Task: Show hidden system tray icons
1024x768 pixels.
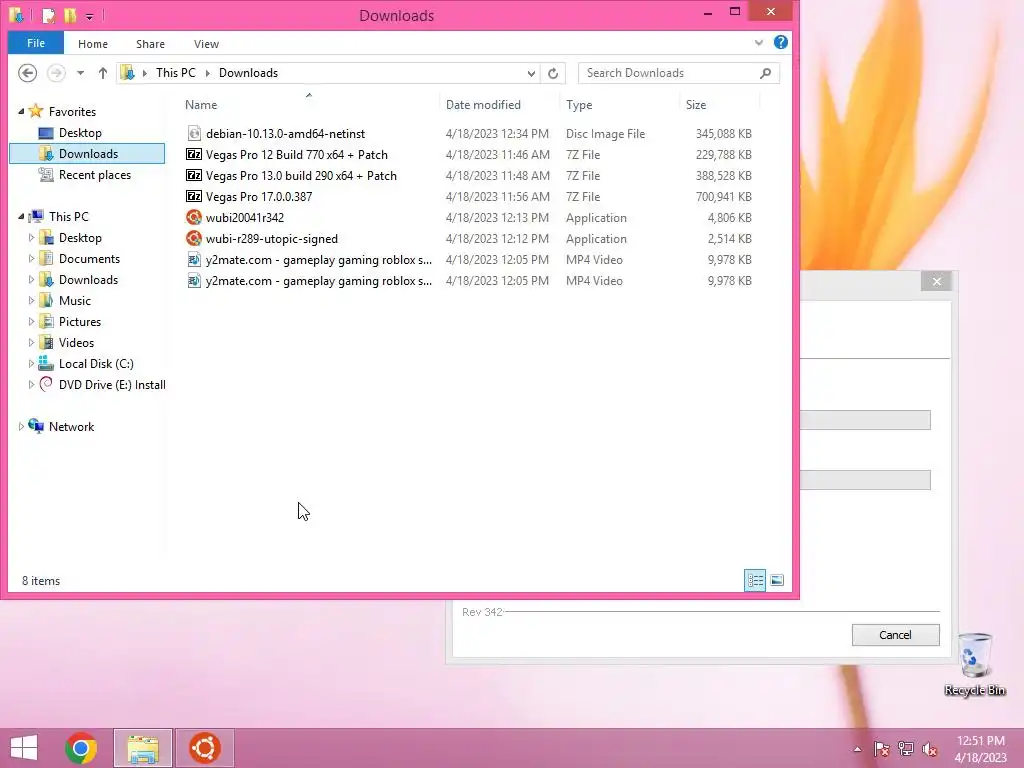Action: click(857, 749)
